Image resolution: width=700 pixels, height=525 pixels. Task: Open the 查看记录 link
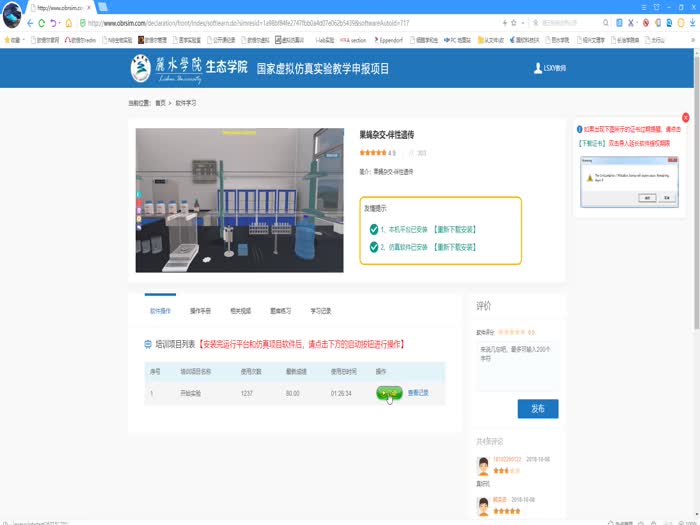[x=418, y=393]
